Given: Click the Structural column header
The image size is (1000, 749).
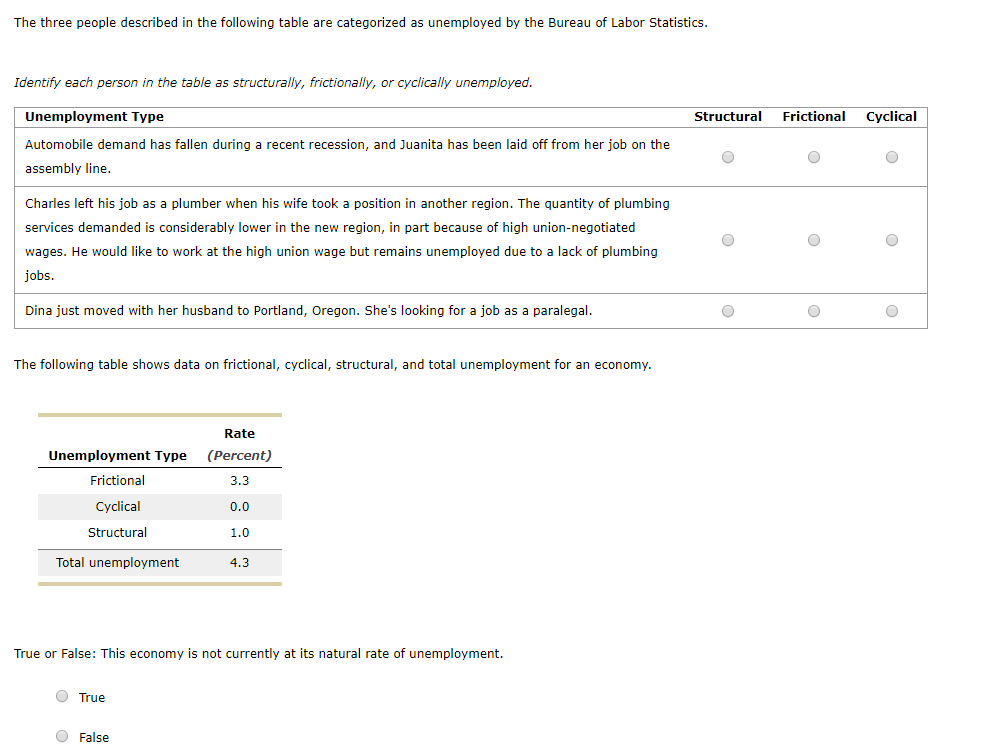Looking at the screenshot, I should [728, 116].
